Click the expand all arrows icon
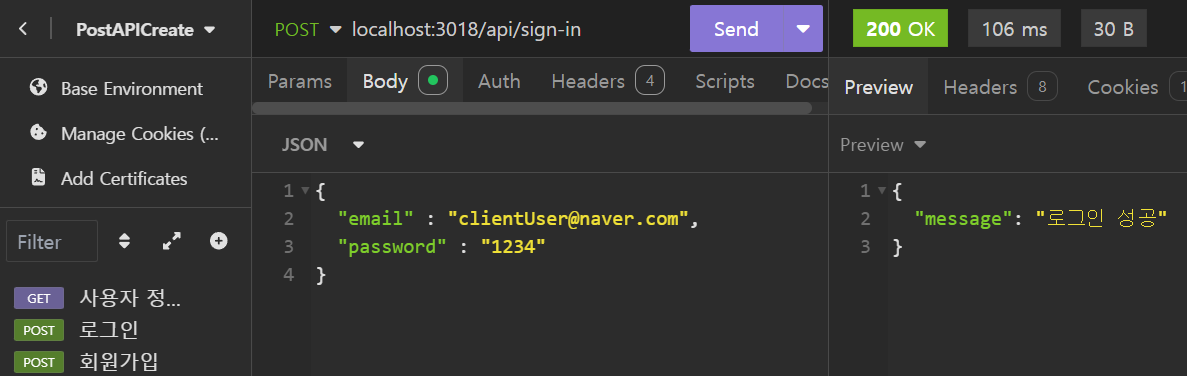 (x=172, y=241)
